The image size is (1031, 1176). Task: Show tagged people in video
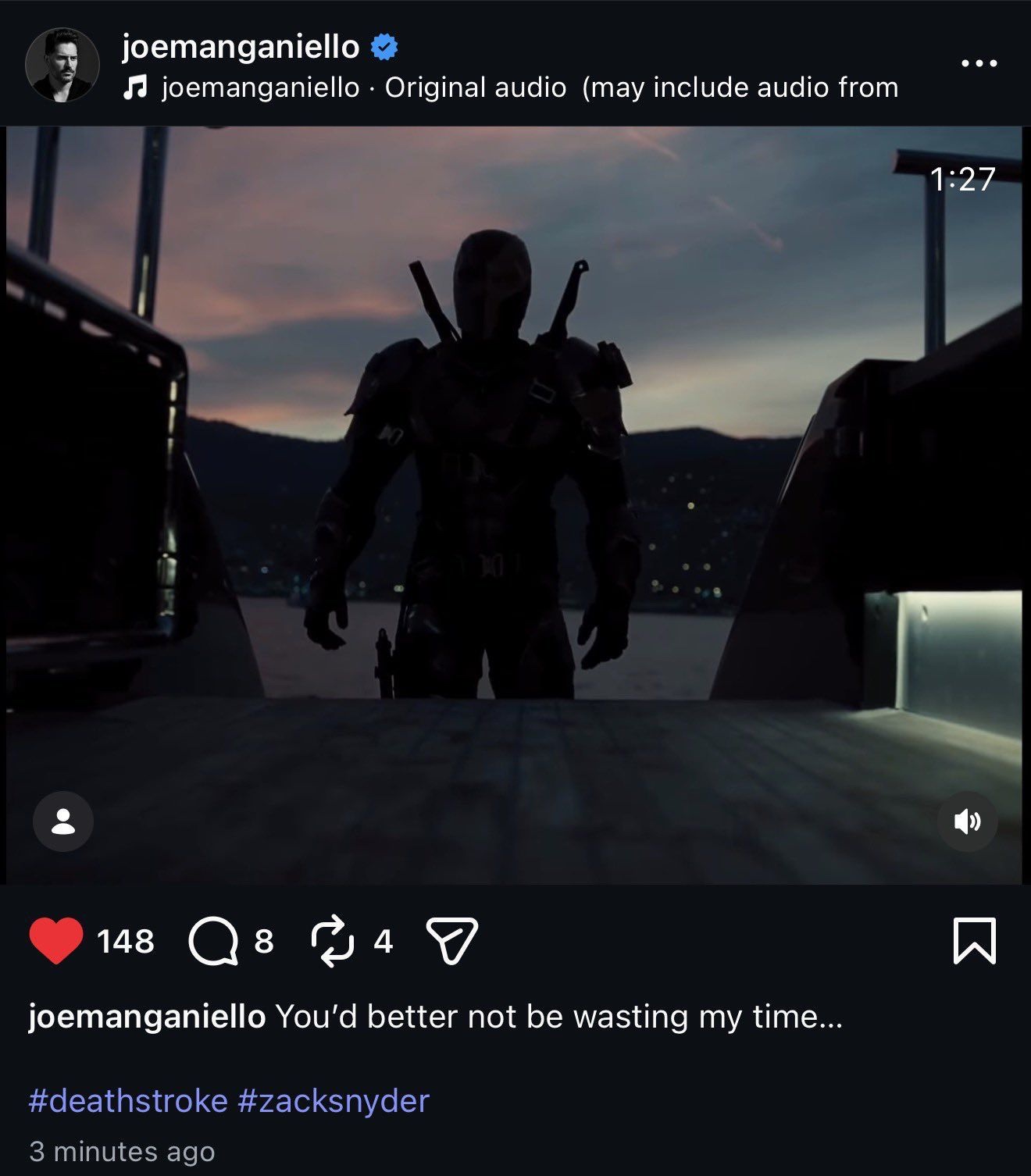pyautogui.click(x=63, y=821)
